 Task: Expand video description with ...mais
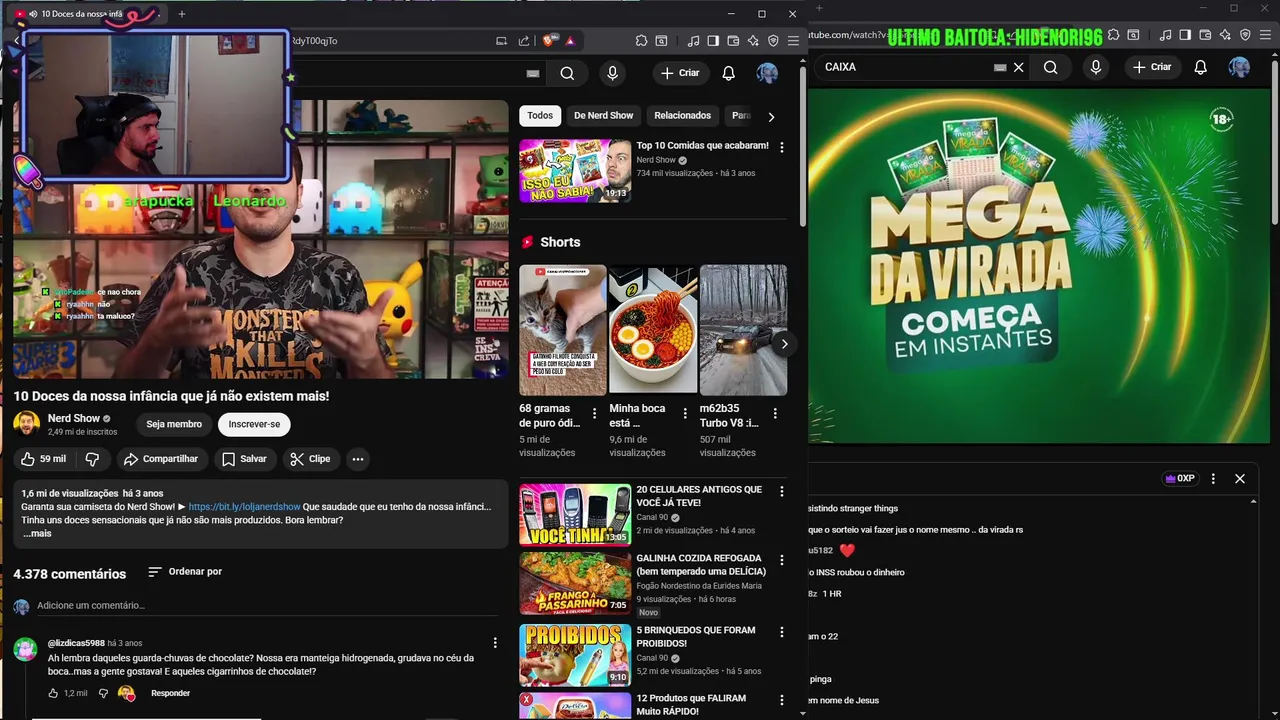[x=37, y=534]
